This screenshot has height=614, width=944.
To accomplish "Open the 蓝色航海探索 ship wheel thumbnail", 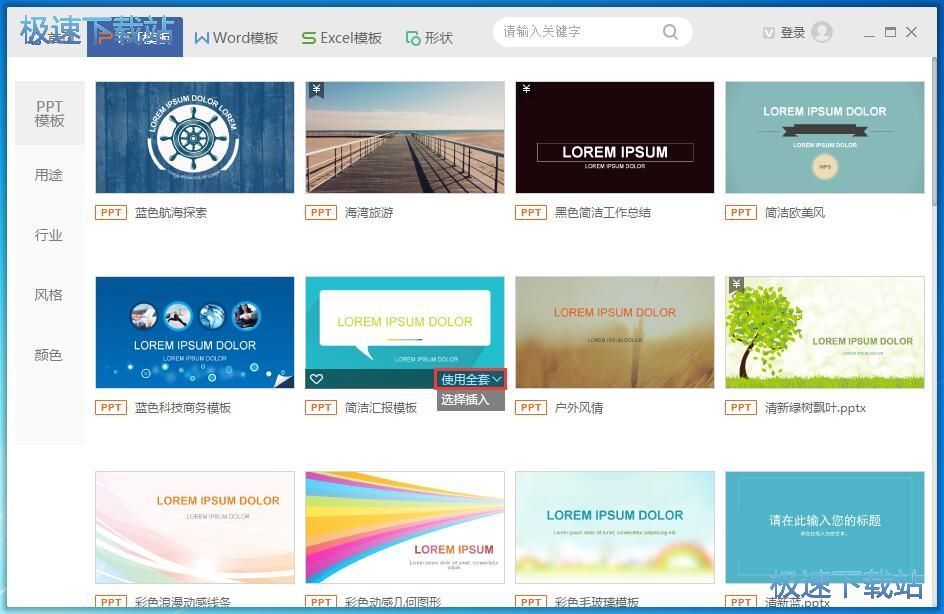I will (x=195, y=137).
